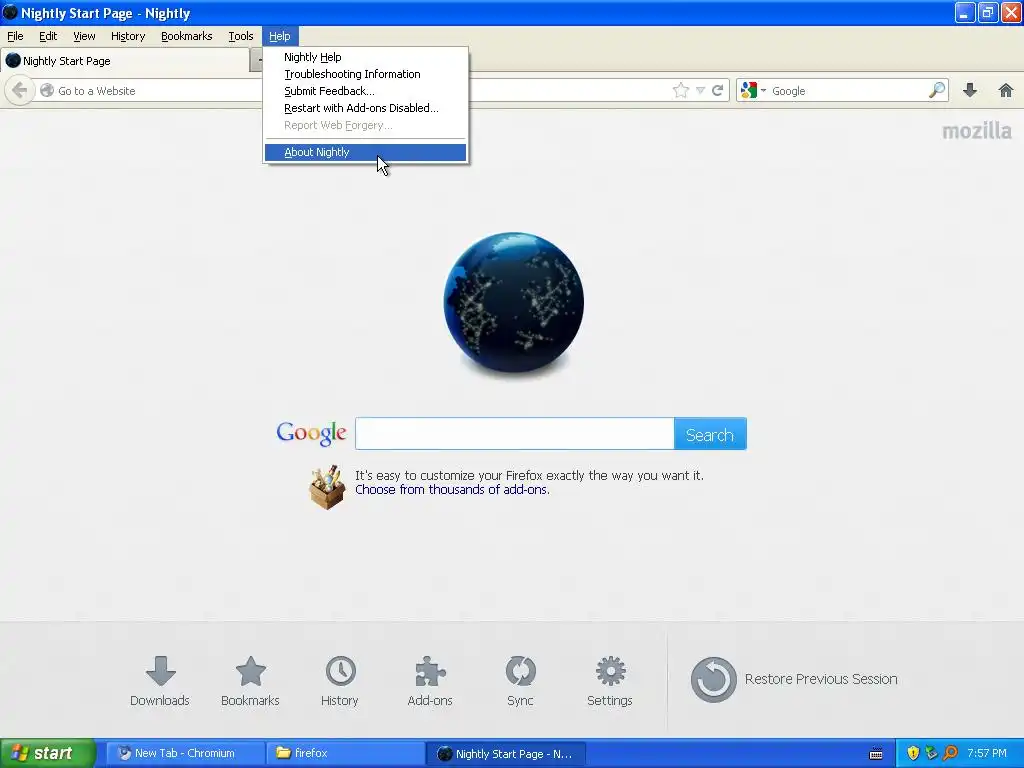The width and height of the screenshot is (1024, 768).
Task: Focus the Google search text field
Action: click(x=515, y=434)
